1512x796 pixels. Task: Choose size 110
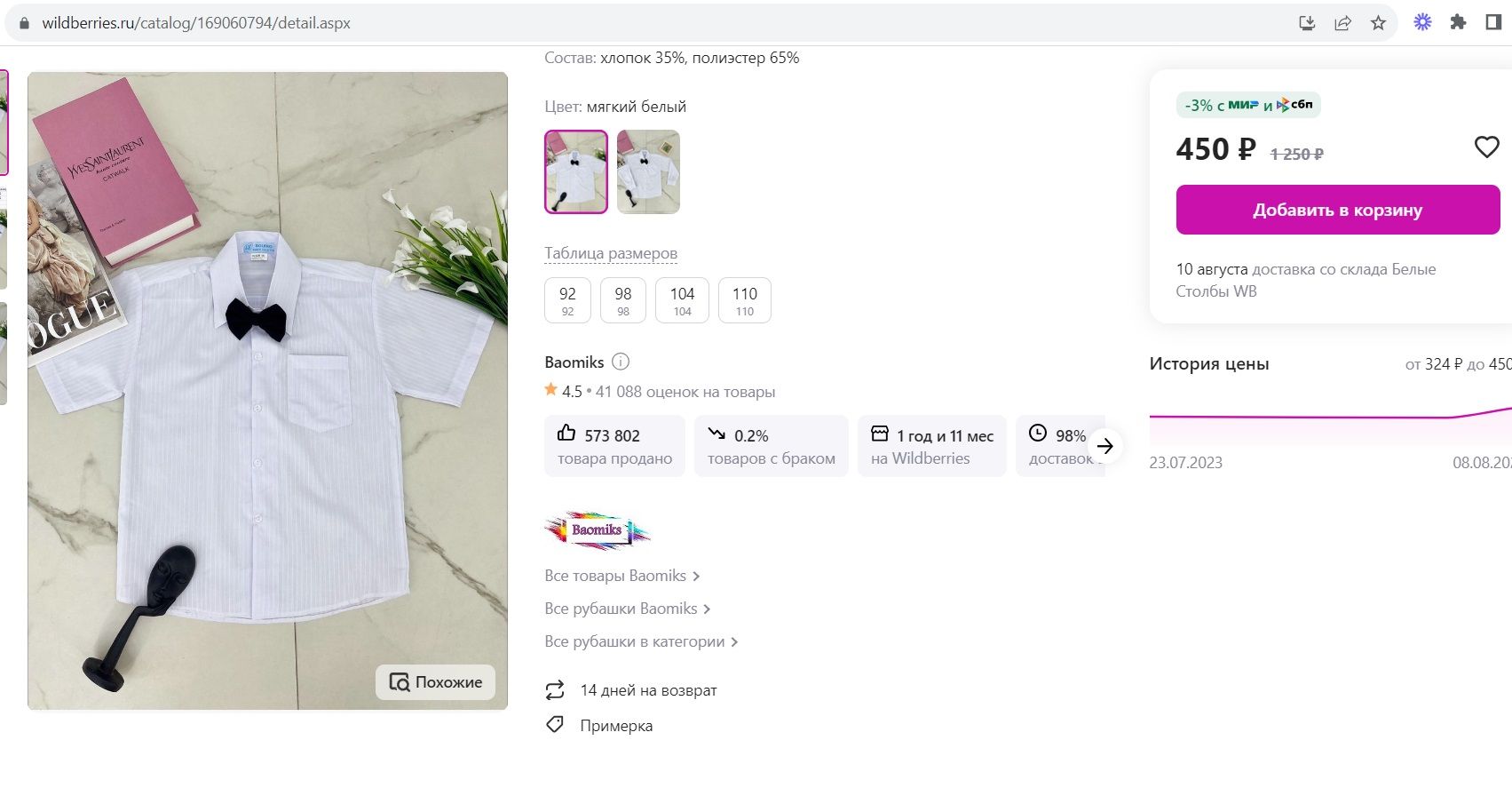(x=744, y=300)
